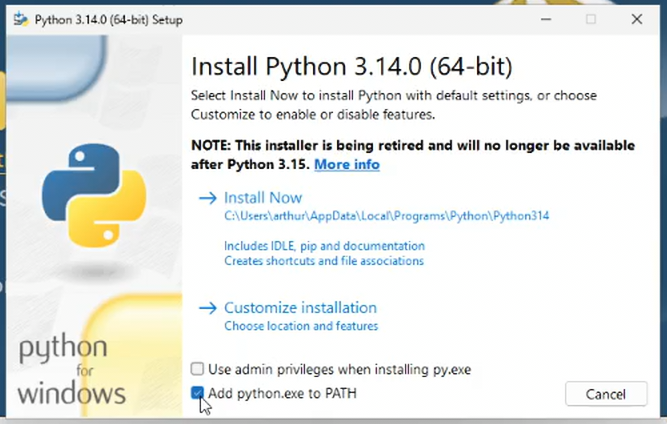Open the More info link
This screenshot has width=667, height=424.
[x=347, y=164]
